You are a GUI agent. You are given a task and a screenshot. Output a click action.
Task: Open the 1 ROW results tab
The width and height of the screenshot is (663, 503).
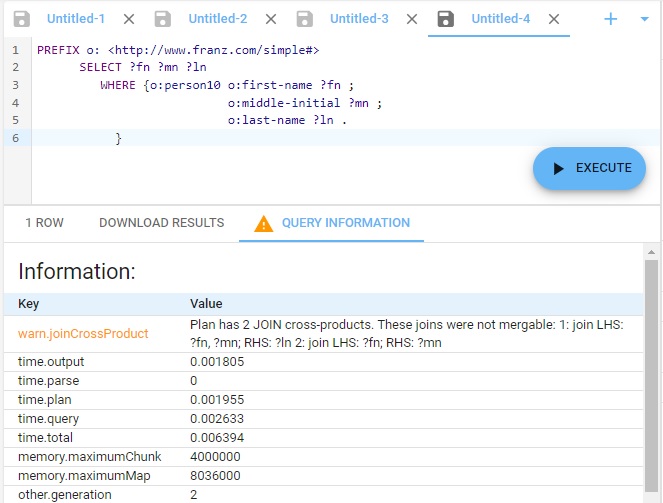[44, 223]
